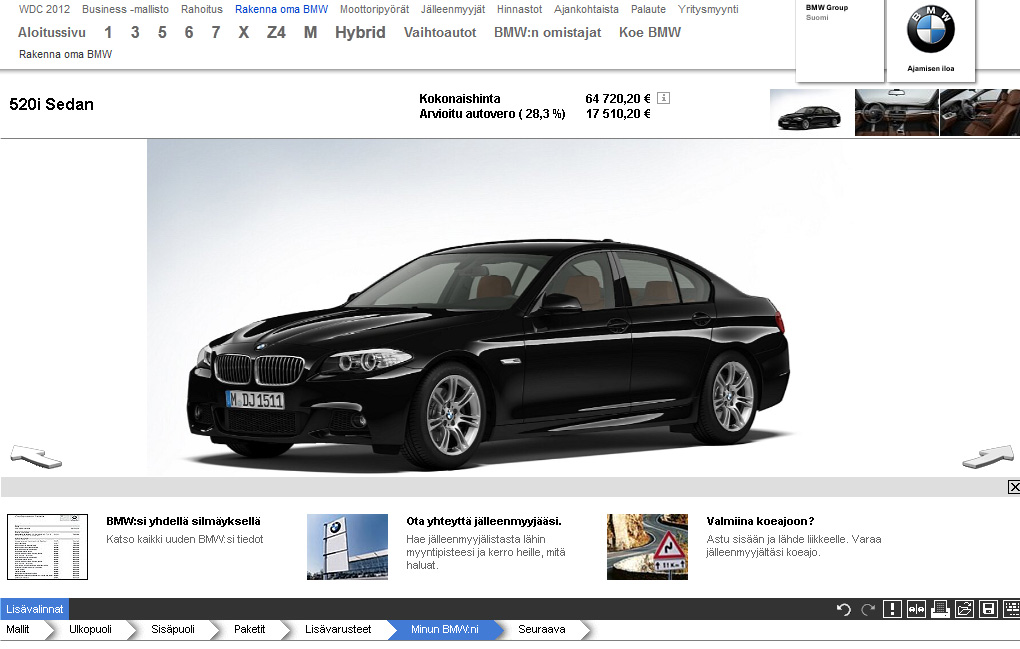Save configuration with floppy disk icon

coord(988,609)
